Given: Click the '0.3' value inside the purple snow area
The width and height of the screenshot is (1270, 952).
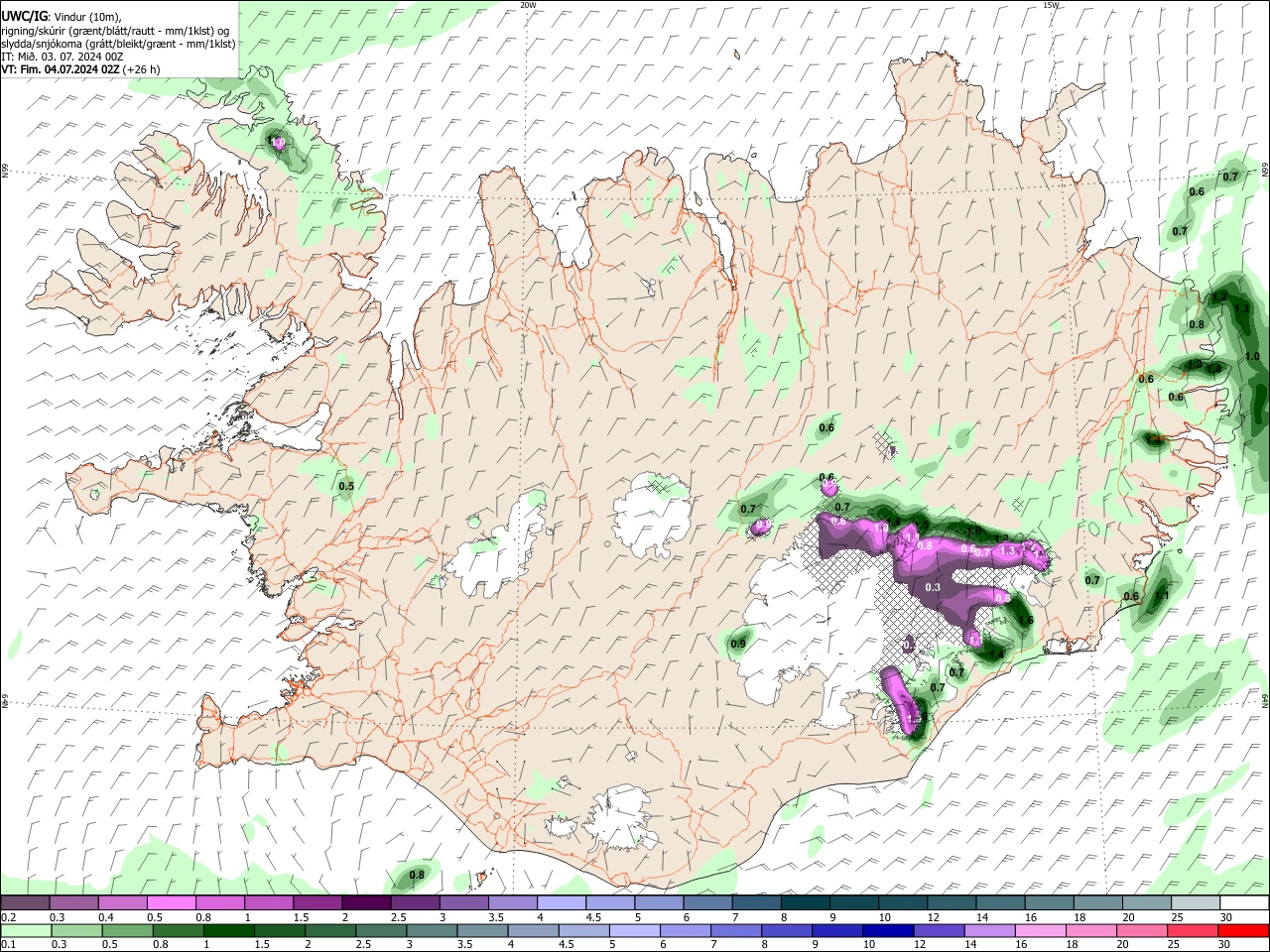Looking at the screenshot, I should point(933,587).
